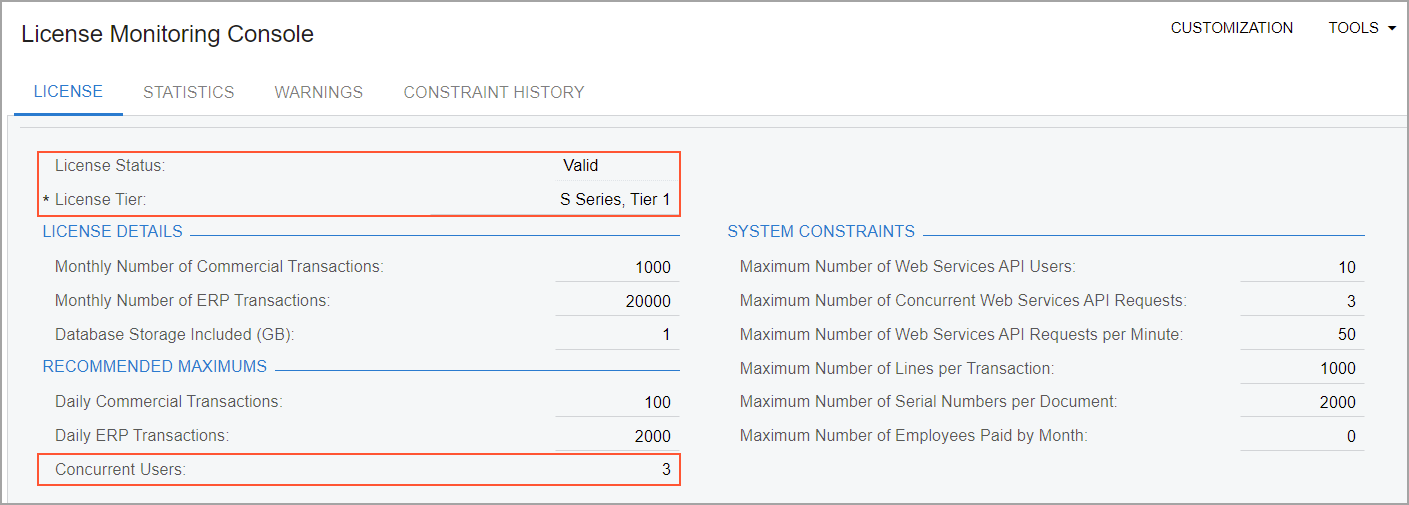Open the Warnings tab
The image size is (1409, 505).
[318, 92]
